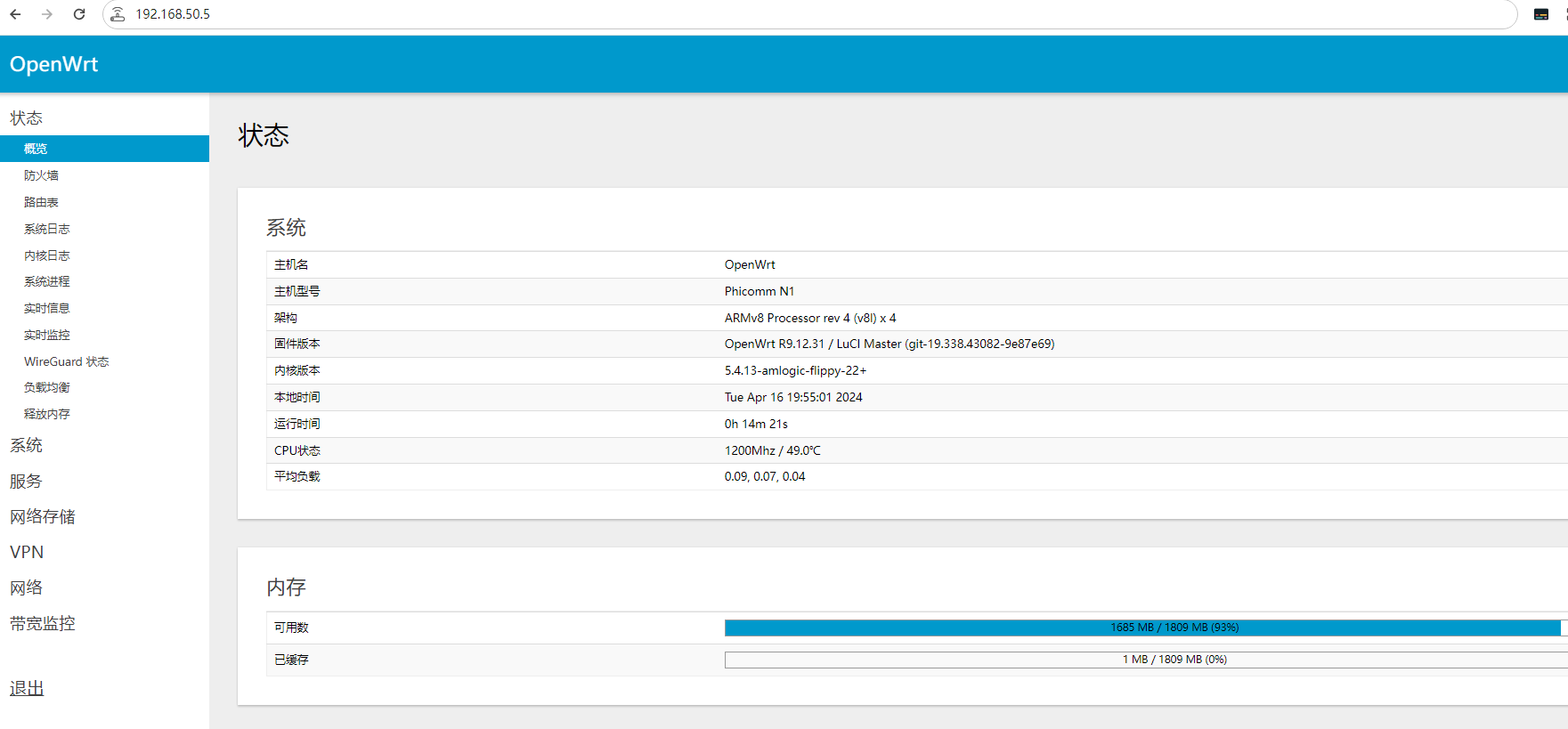Select local time Tue Apr 16 19:55:01 2024
This screenshot has width=1568, height=729.
793,397
